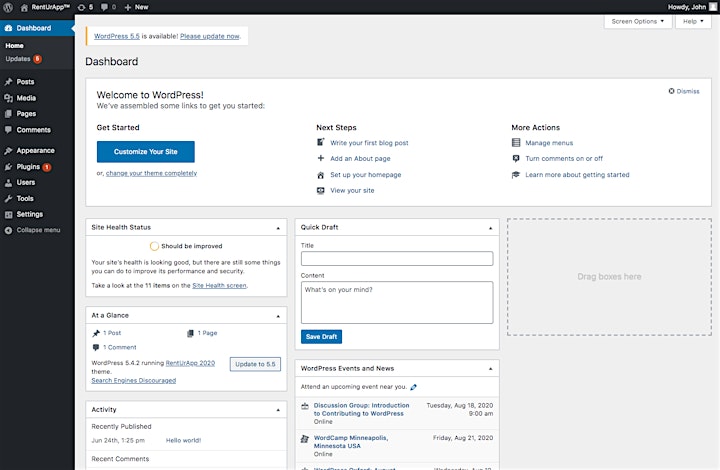Click the Dashboard gauge icon in the sidebar

click(8, 28)
